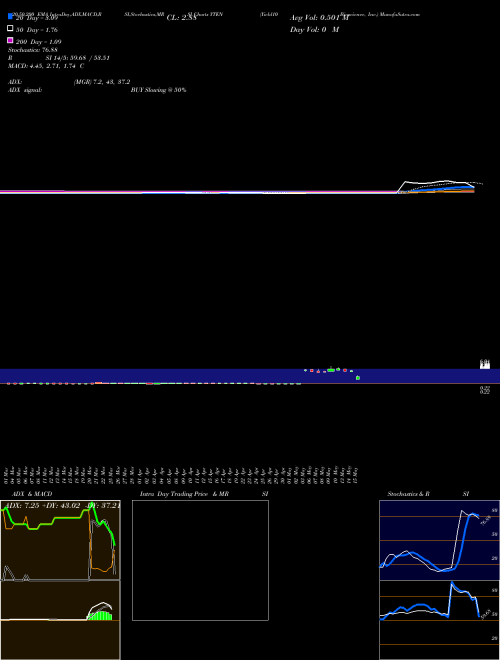Click the Stochastics chart panel
The width and height of the screenshot is (500, 660).
click(439, 540)
